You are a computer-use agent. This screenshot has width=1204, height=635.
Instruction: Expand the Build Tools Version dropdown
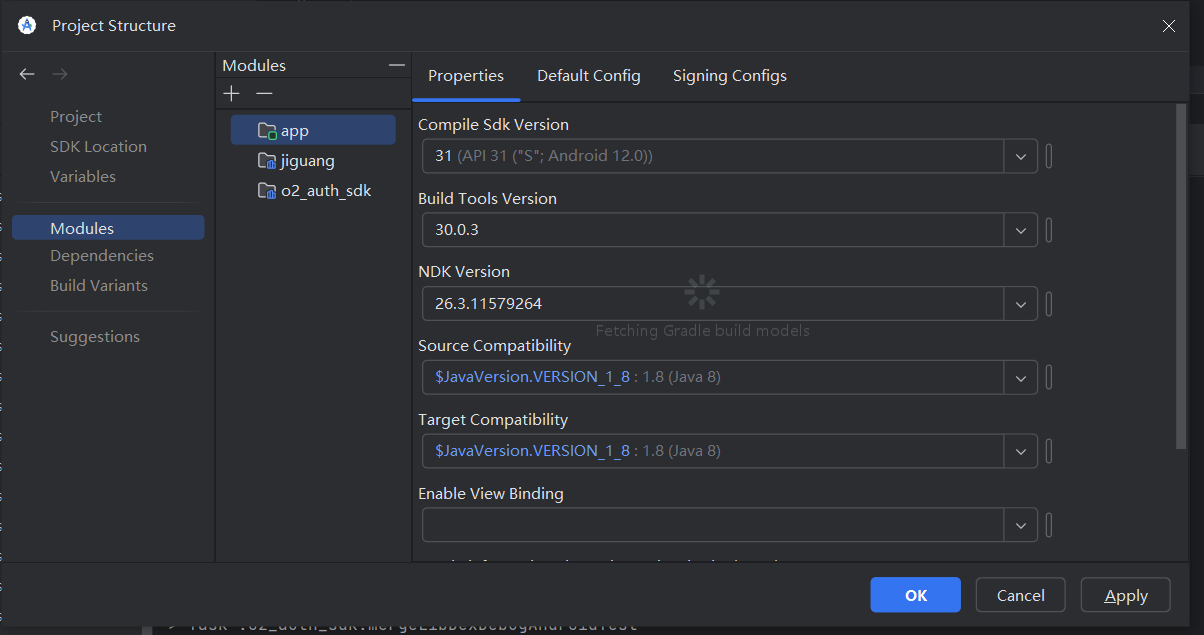(x=1020, y=230)
